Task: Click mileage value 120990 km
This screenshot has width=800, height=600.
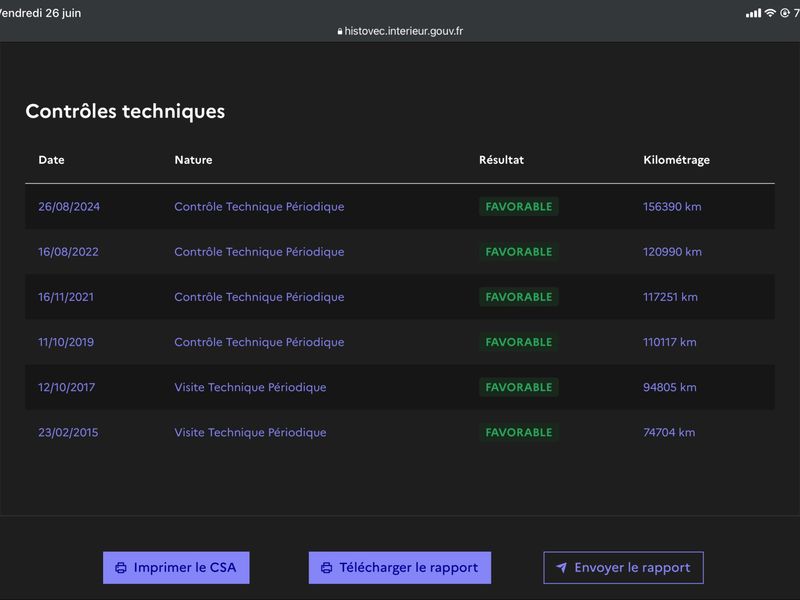Action: coord(672,252)
